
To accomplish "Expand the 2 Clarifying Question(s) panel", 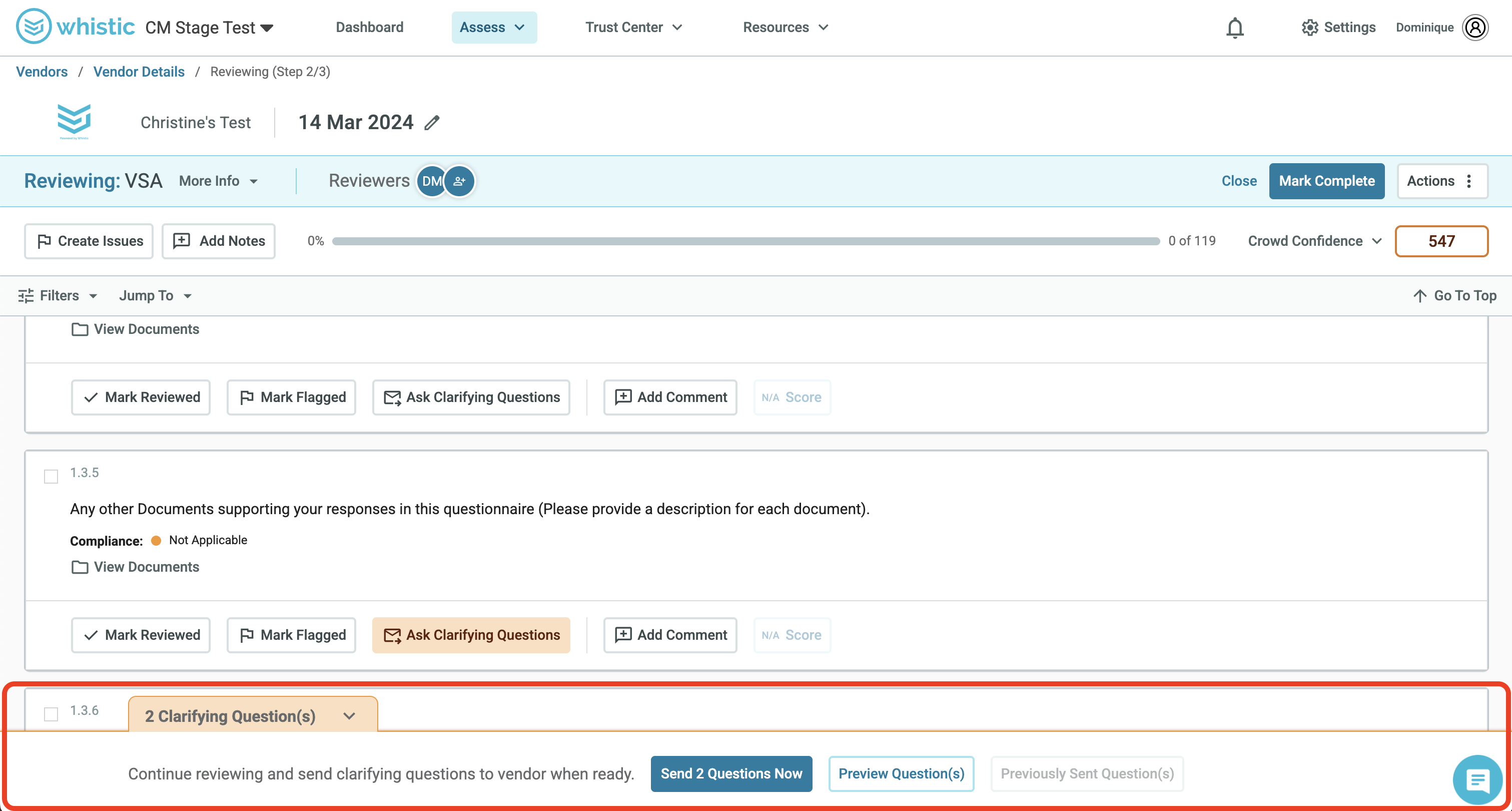I will (x=252, y=716).
